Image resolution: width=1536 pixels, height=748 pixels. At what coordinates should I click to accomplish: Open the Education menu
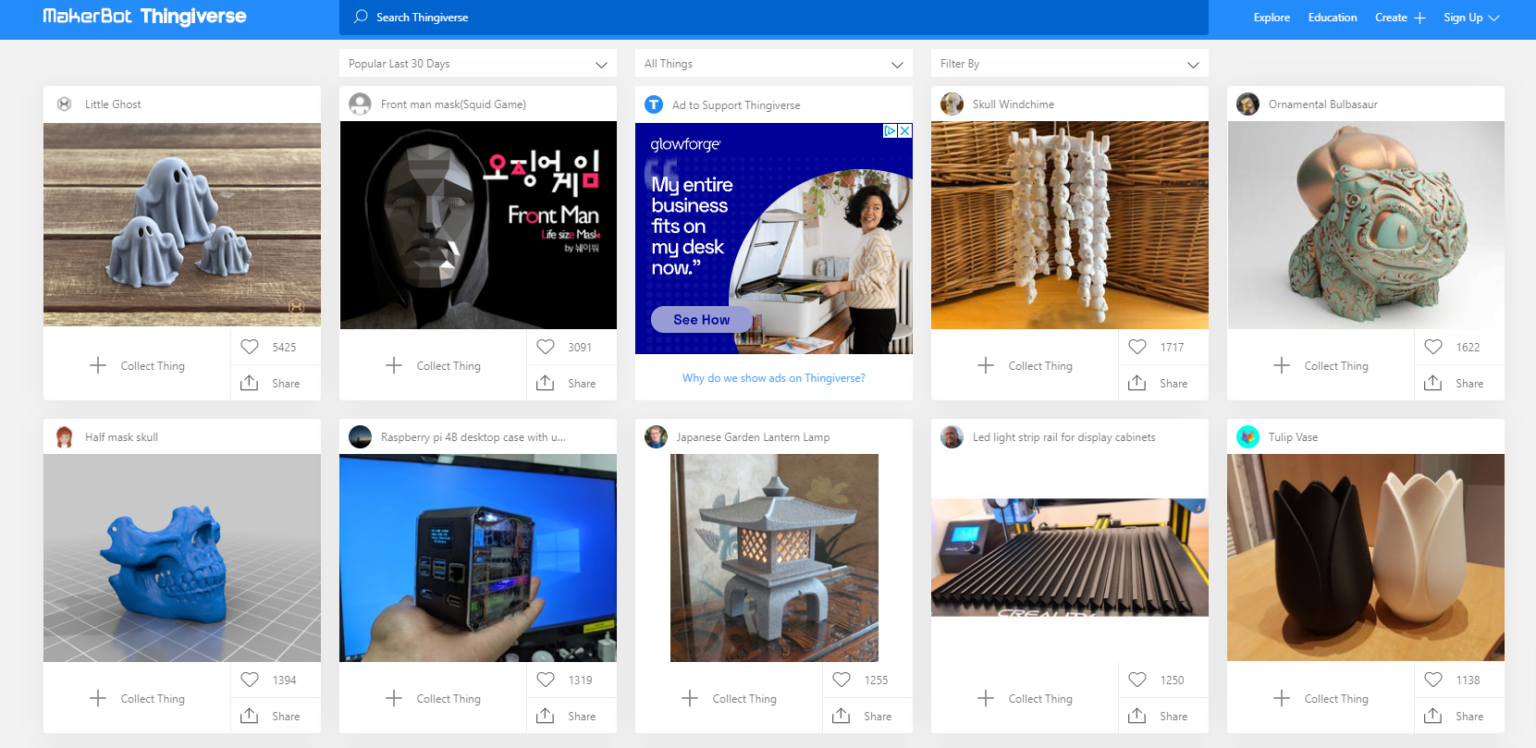(x=1332, y=17)
